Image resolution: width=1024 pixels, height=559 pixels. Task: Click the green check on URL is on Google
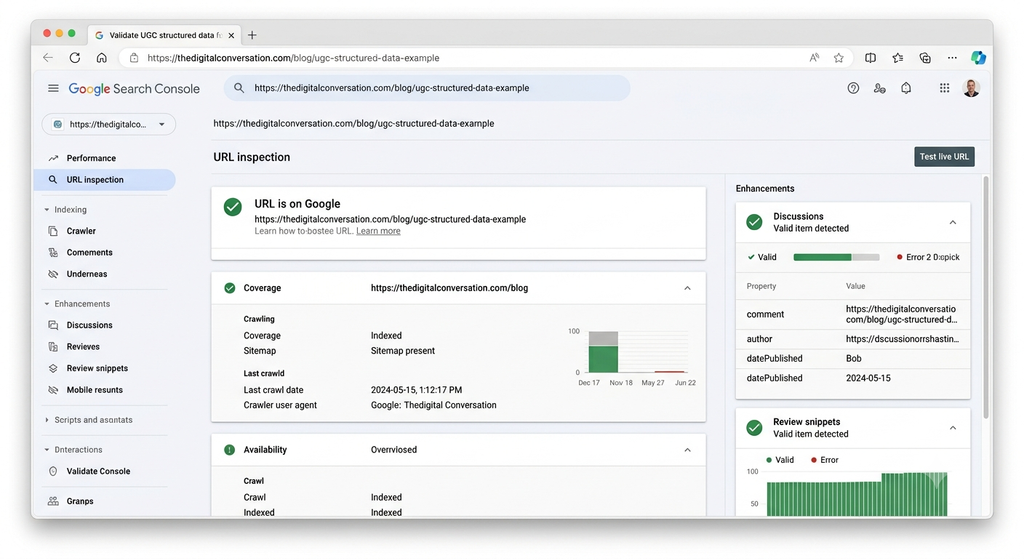click(232, 207)
